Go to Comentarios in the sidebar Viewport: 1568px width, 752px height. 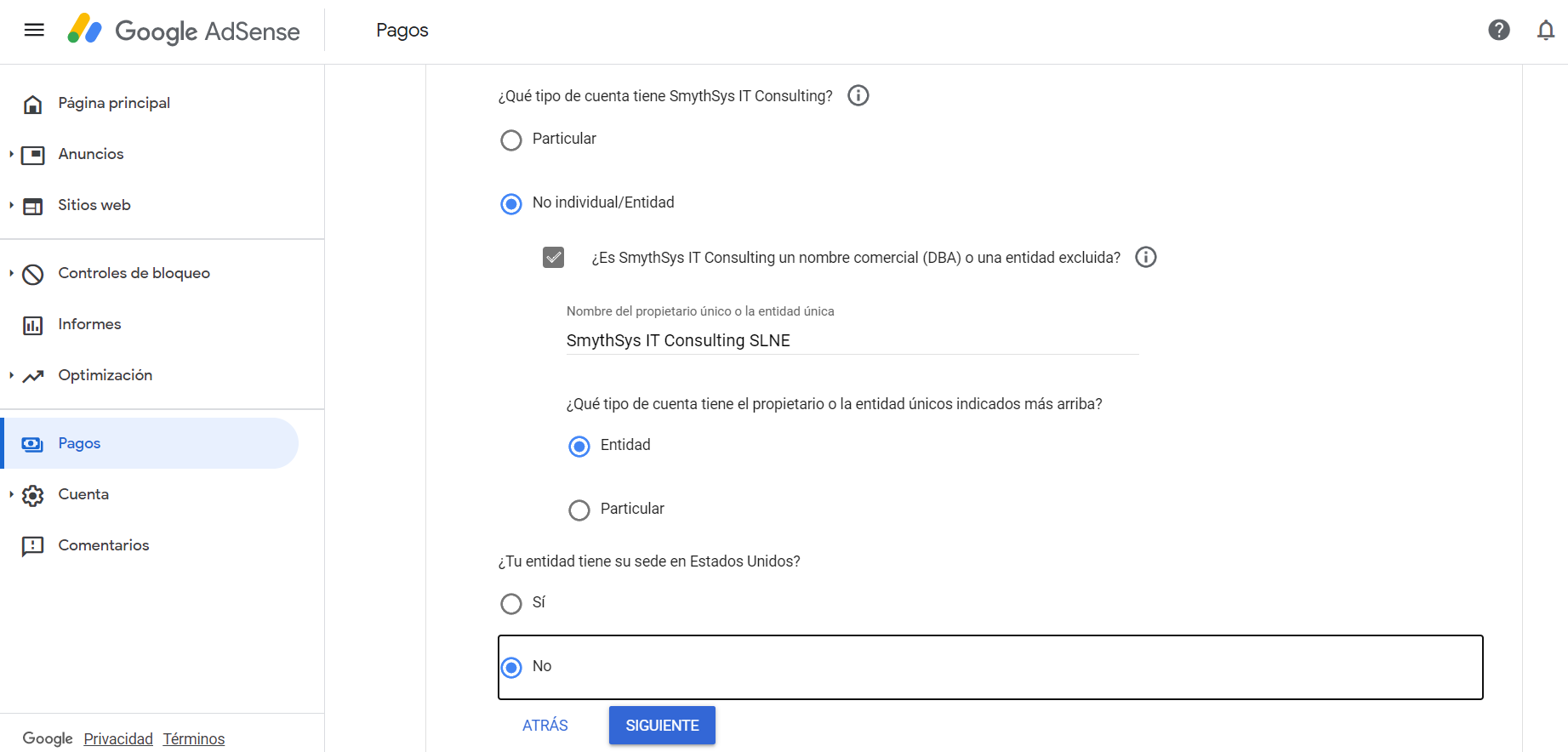point(103,545)
